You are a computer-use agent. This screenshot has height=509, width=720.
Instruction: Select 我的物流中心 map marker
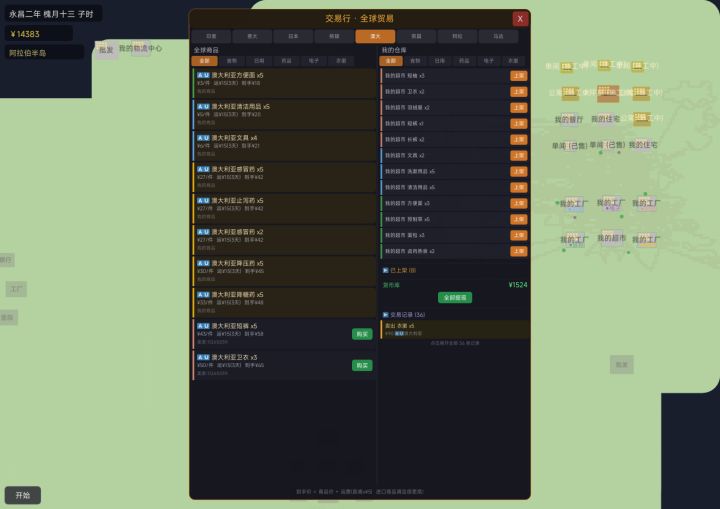140,48
